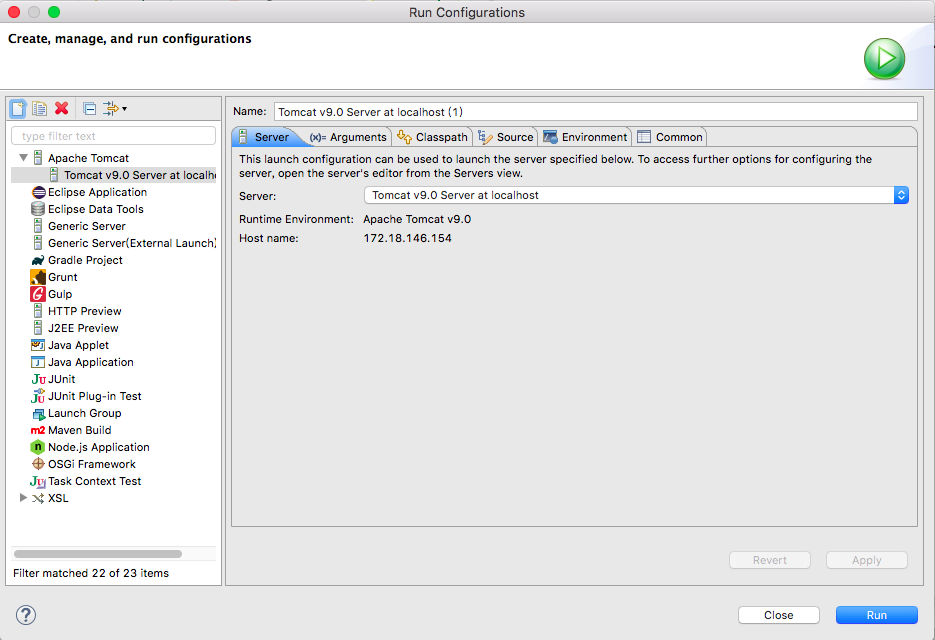
Task: Click the Task Context Test icon
Action: click(38, 481)
